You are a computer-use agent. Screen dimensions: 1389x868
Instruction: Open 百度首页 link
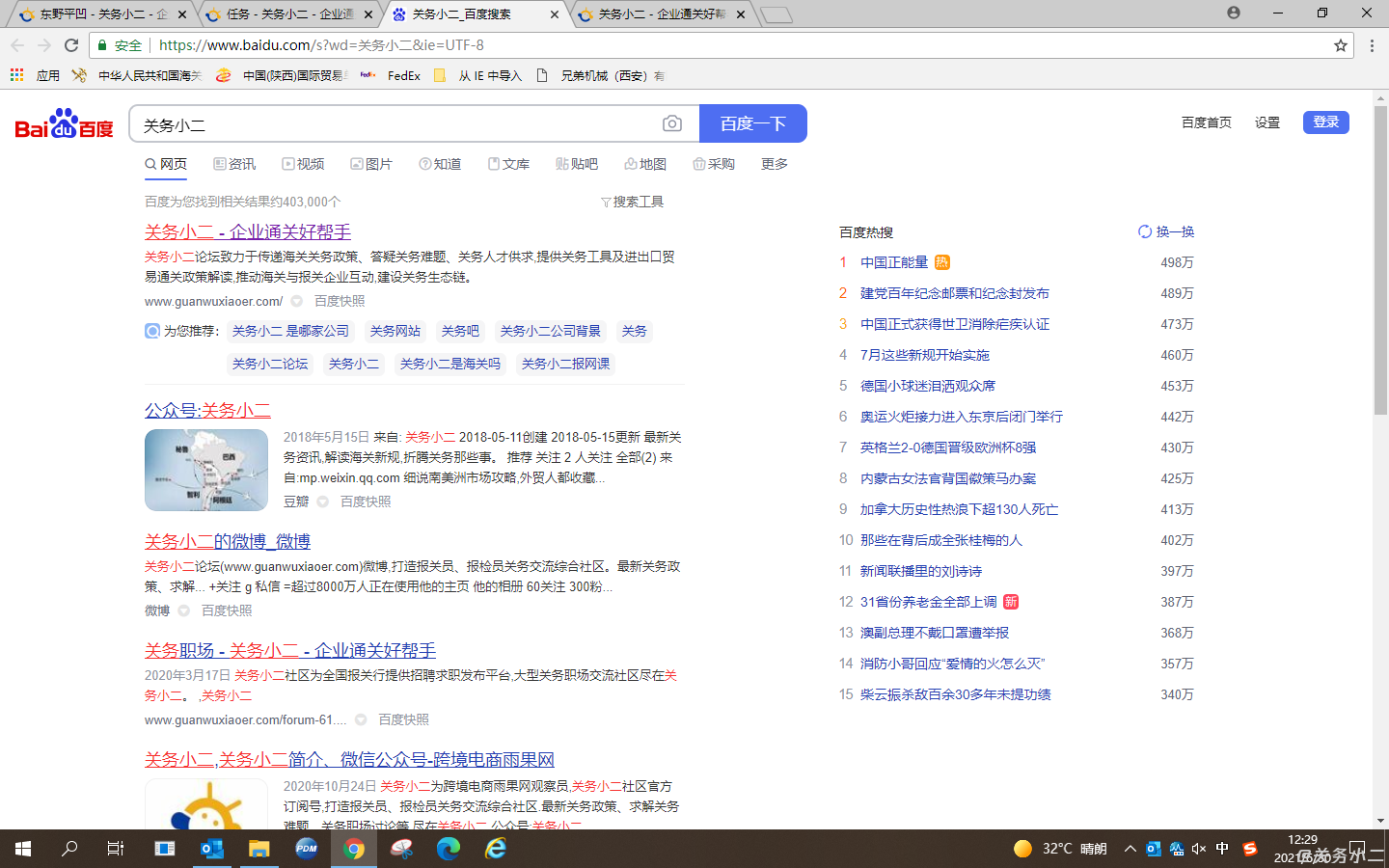tap(1207, 122)
